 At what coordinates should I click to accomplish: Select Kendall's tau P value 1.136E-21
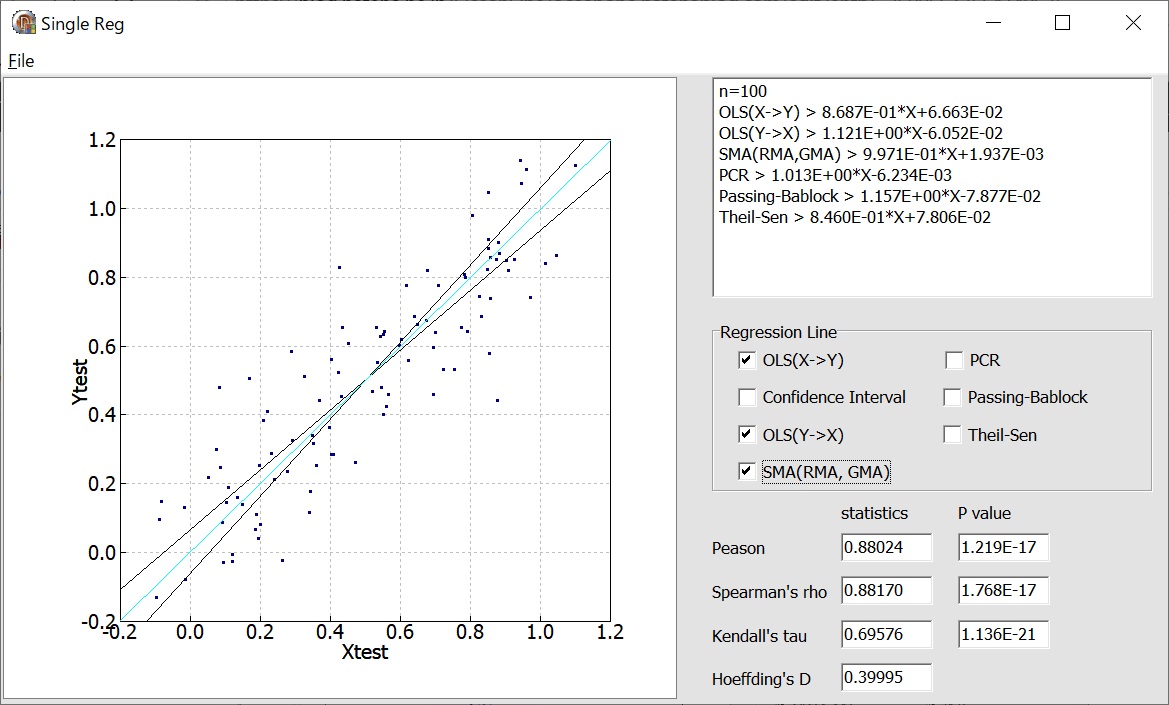pos(1003,634)
